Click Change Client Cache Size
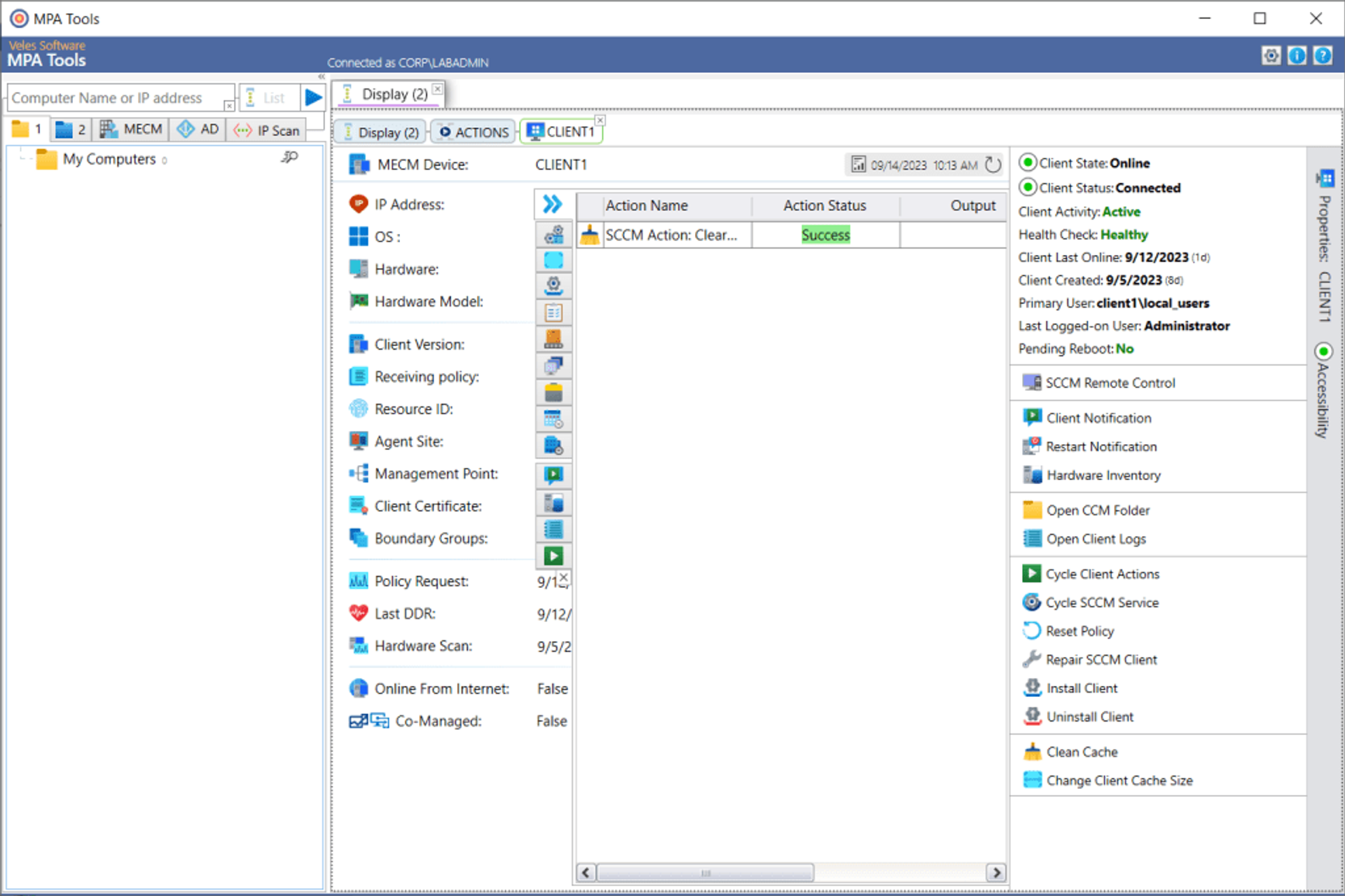The width and height of the screenshot is (1345, 896). point(1108,780)
